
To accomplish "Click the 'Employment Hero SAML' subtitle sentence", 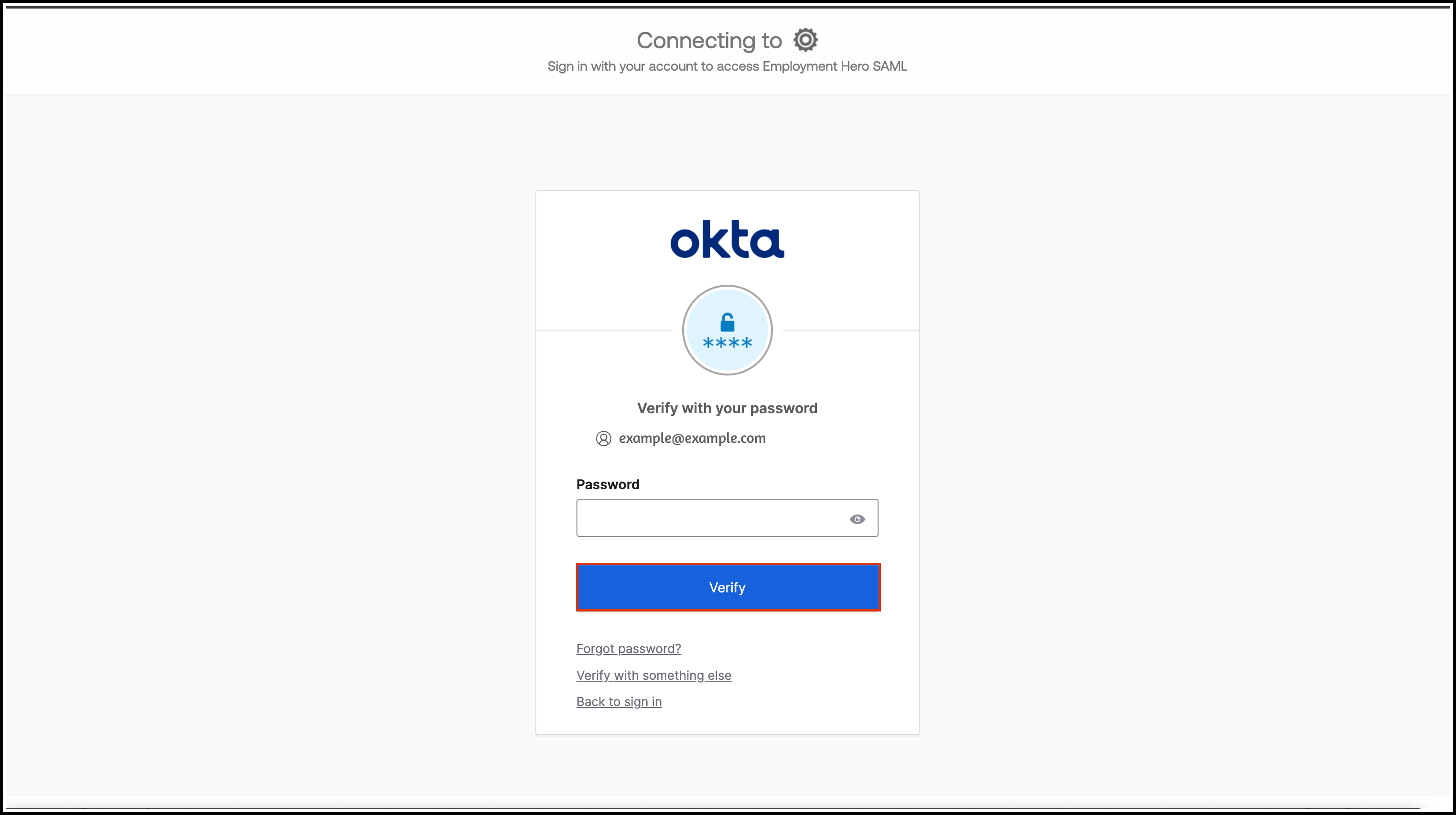I will pyautogui.click(x=727, y=67).
